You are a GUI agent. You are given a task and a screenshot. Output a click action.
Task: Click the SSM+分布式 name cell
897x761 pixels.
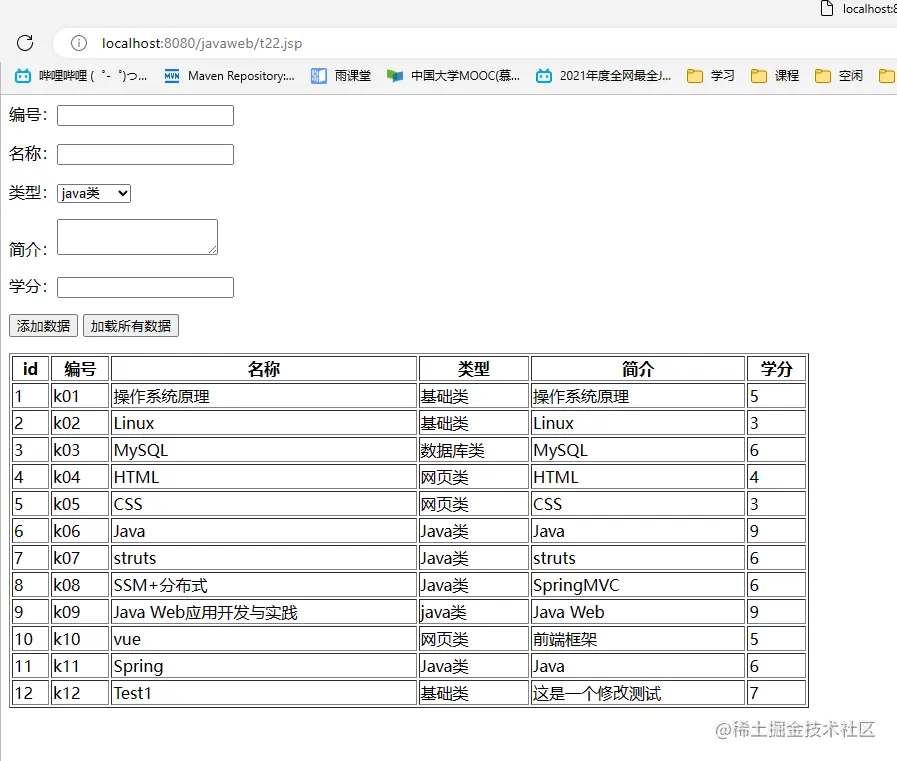click(264, 585)
